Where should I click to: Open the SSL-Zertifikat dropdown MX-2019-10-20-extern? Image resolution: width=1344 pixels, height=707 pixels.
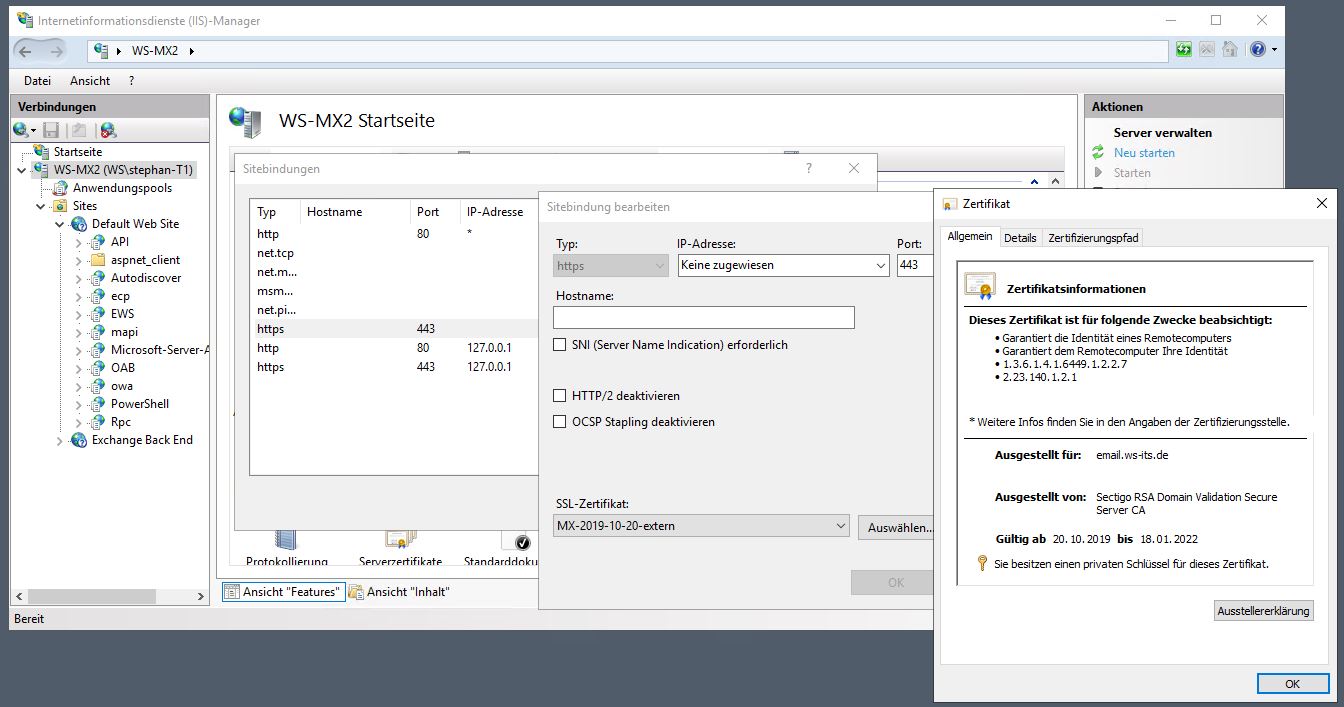point(701,526)
